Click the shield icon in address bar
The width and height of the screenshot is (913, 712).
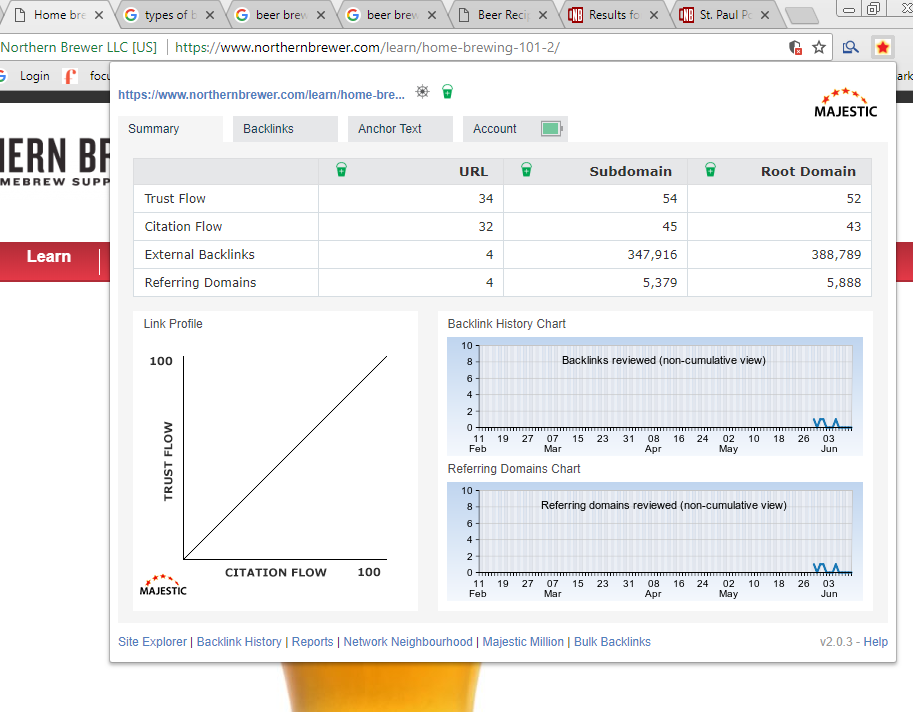pyautogui.click(x=795, y=47)
